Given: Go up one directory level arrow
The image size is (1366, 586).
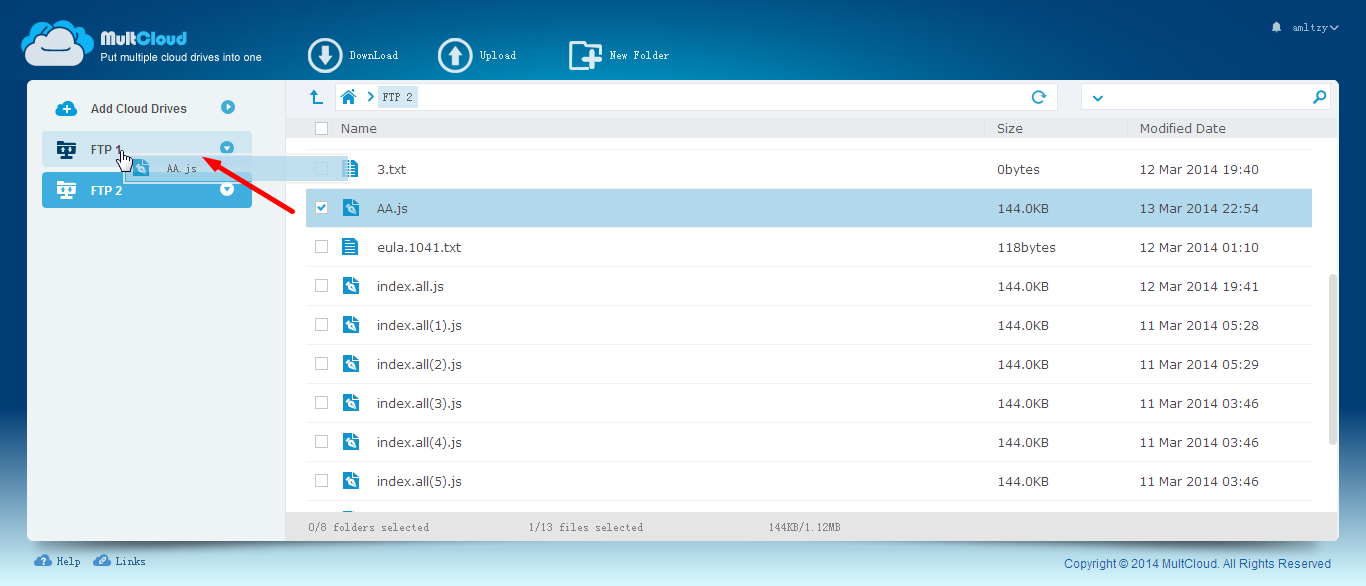Looking at the screenshot, I should pos(316,97).
